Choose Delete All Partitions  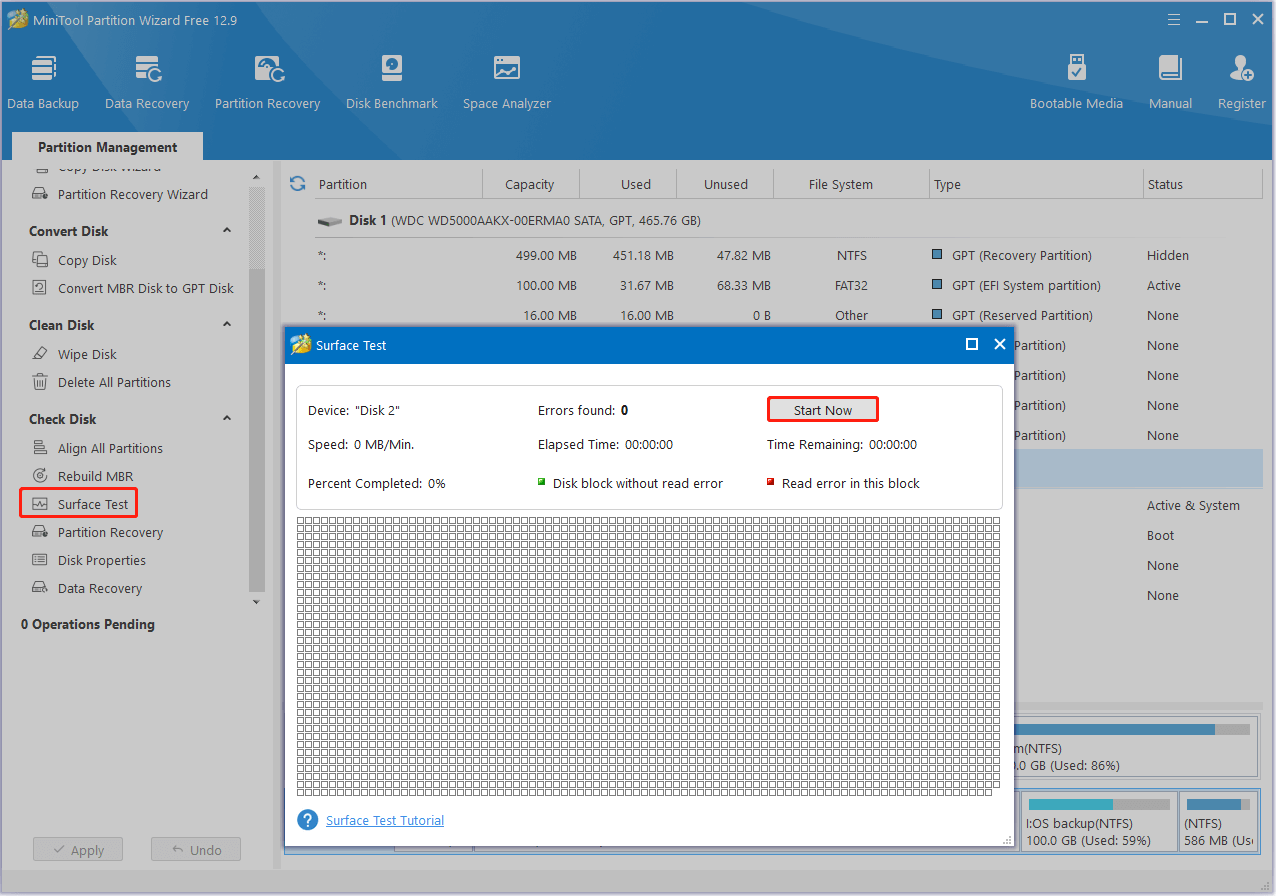tap(101, 382)
